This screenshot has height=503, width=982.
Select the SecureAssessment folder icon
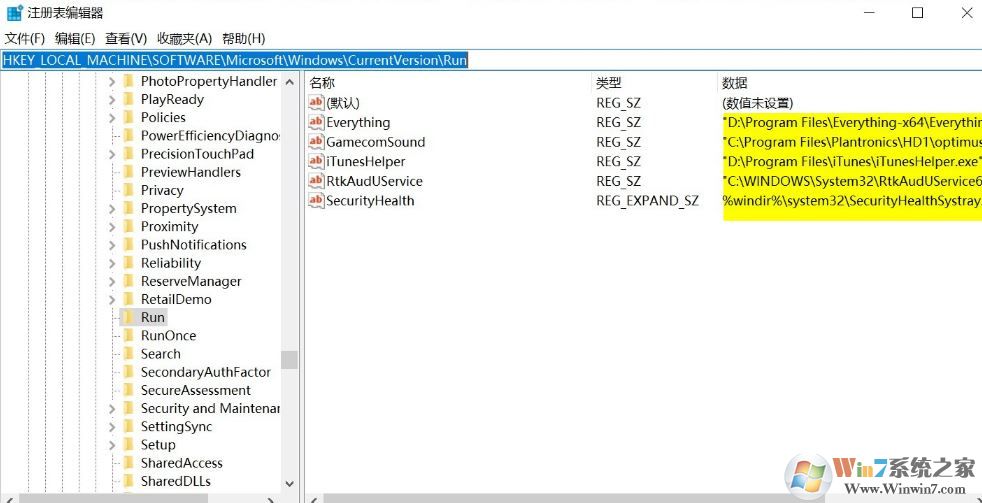pos(128,390)
